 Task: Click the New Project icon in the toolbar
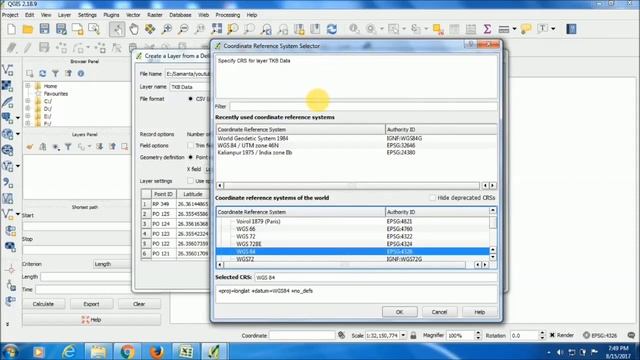(11, 29)
